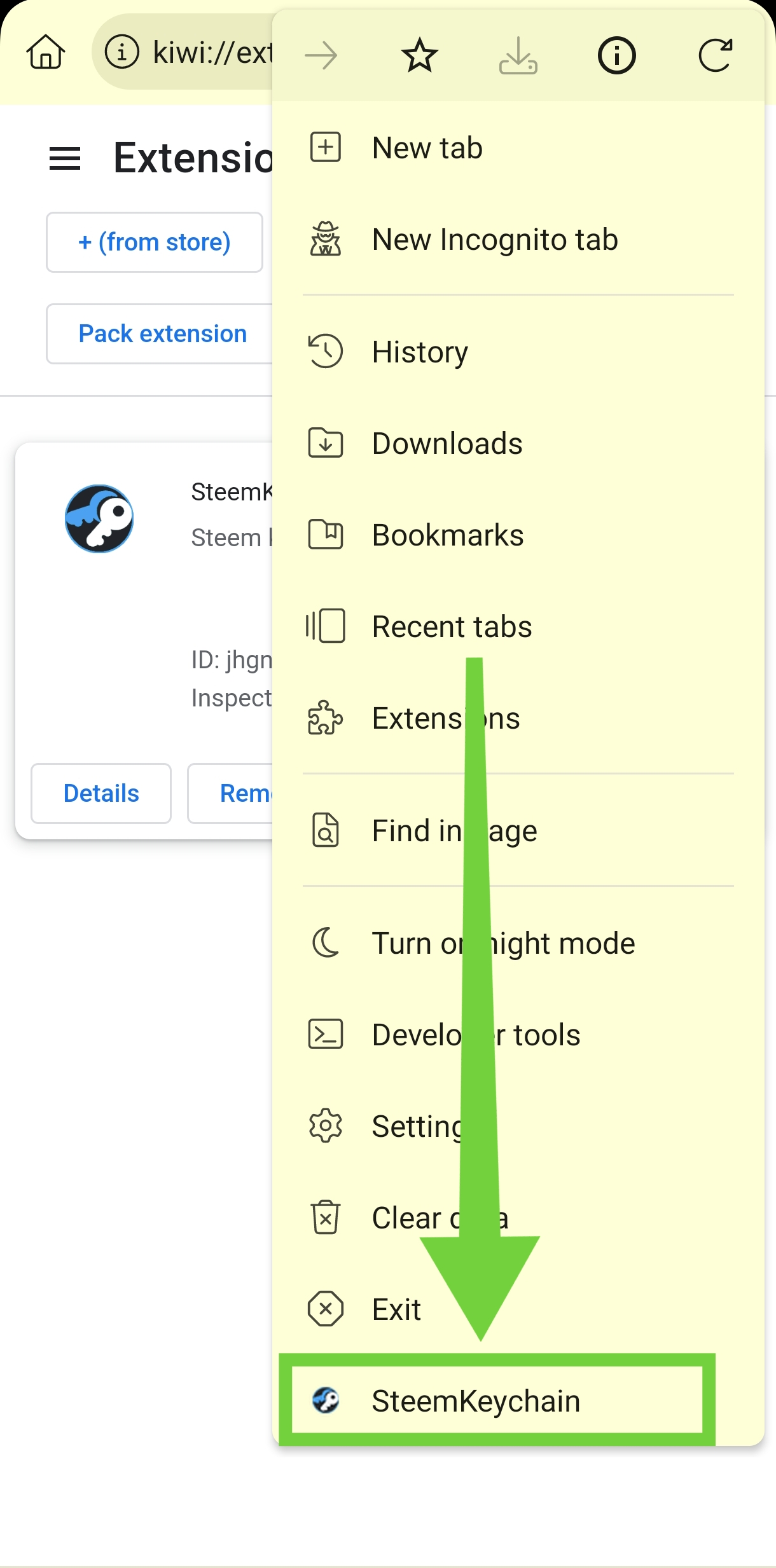Open Bookmarks menu entry
Screen dimensions: 776x1568
[448, 535]
